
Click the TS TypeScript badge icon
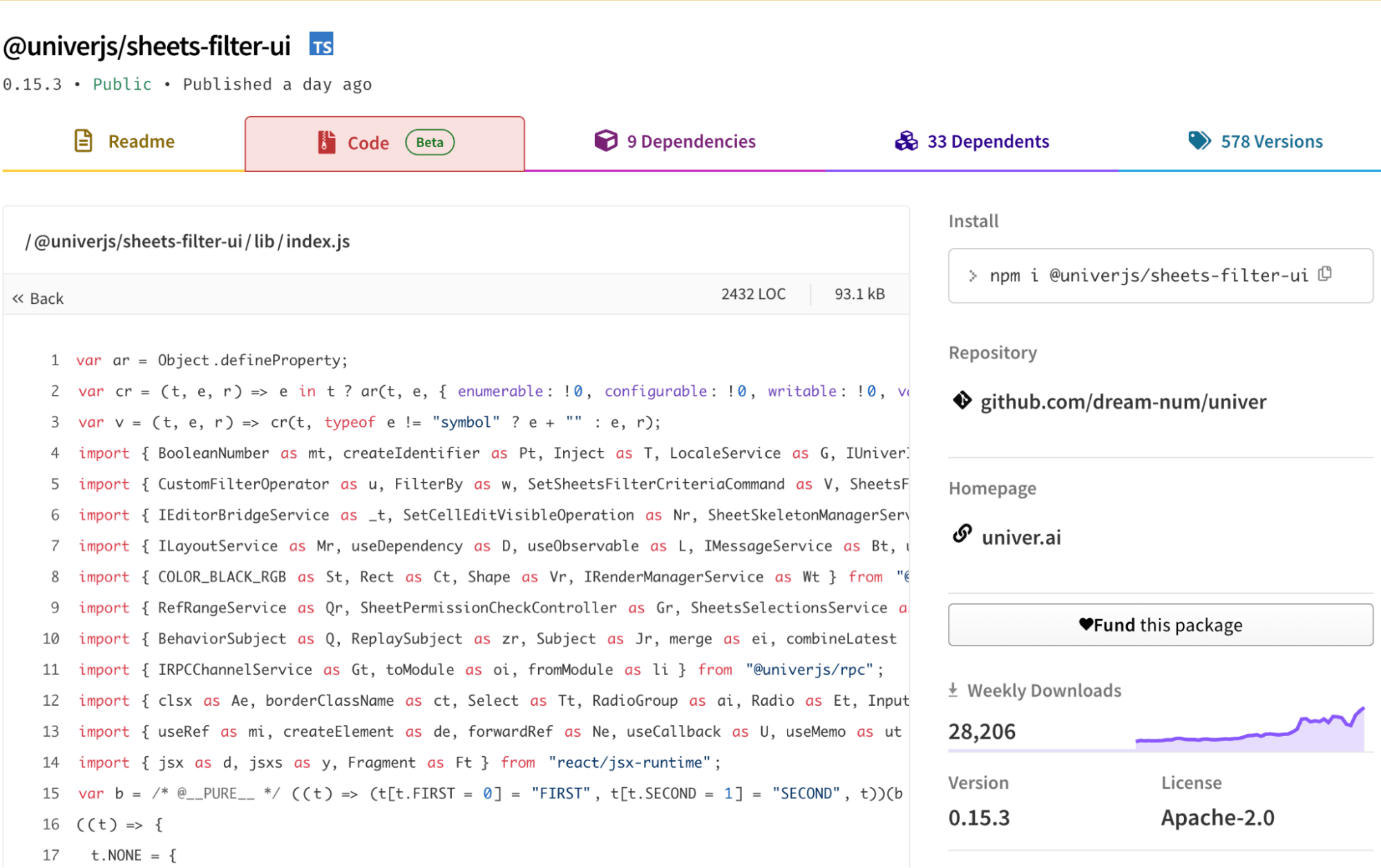pyautogui.click(x=321, y=44)
